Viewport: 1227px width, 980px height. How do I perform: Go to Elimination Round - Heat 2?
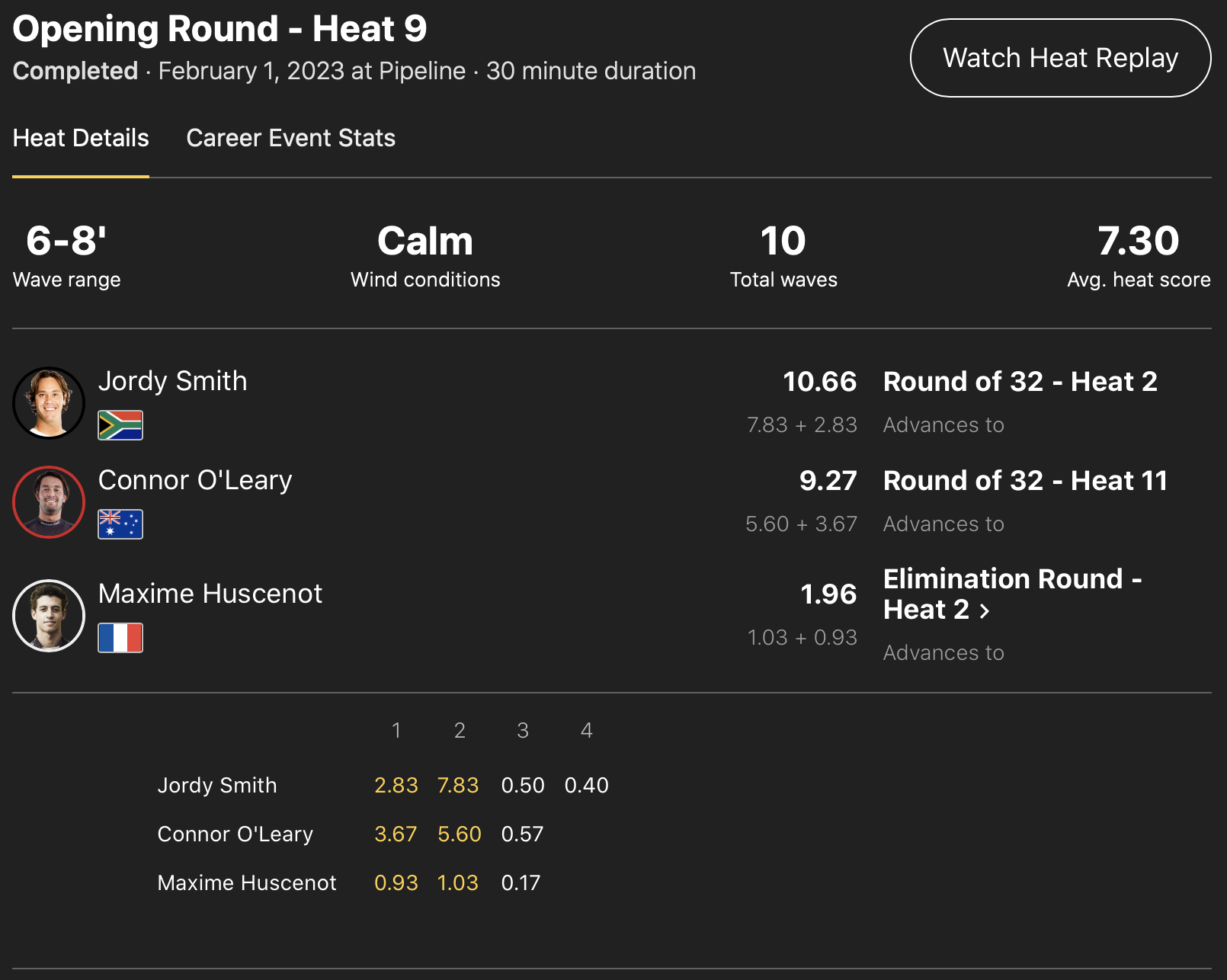(1011, 594)
